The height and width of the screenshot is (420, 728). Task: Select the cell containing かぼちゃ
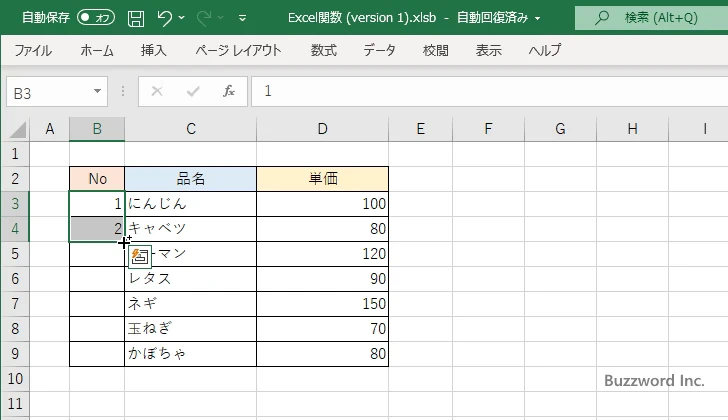tap(190, 354)
